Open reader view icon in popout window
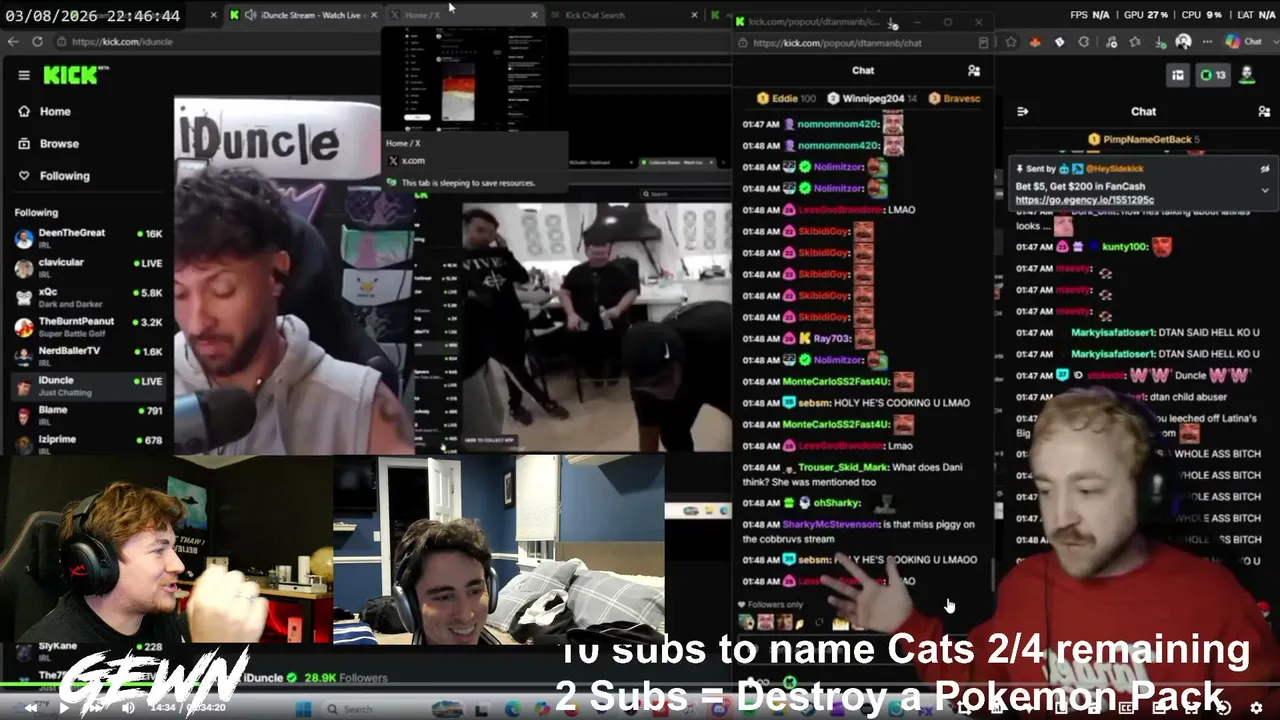The width and height of the screenshot is (1280, 720). coord(984,43)
